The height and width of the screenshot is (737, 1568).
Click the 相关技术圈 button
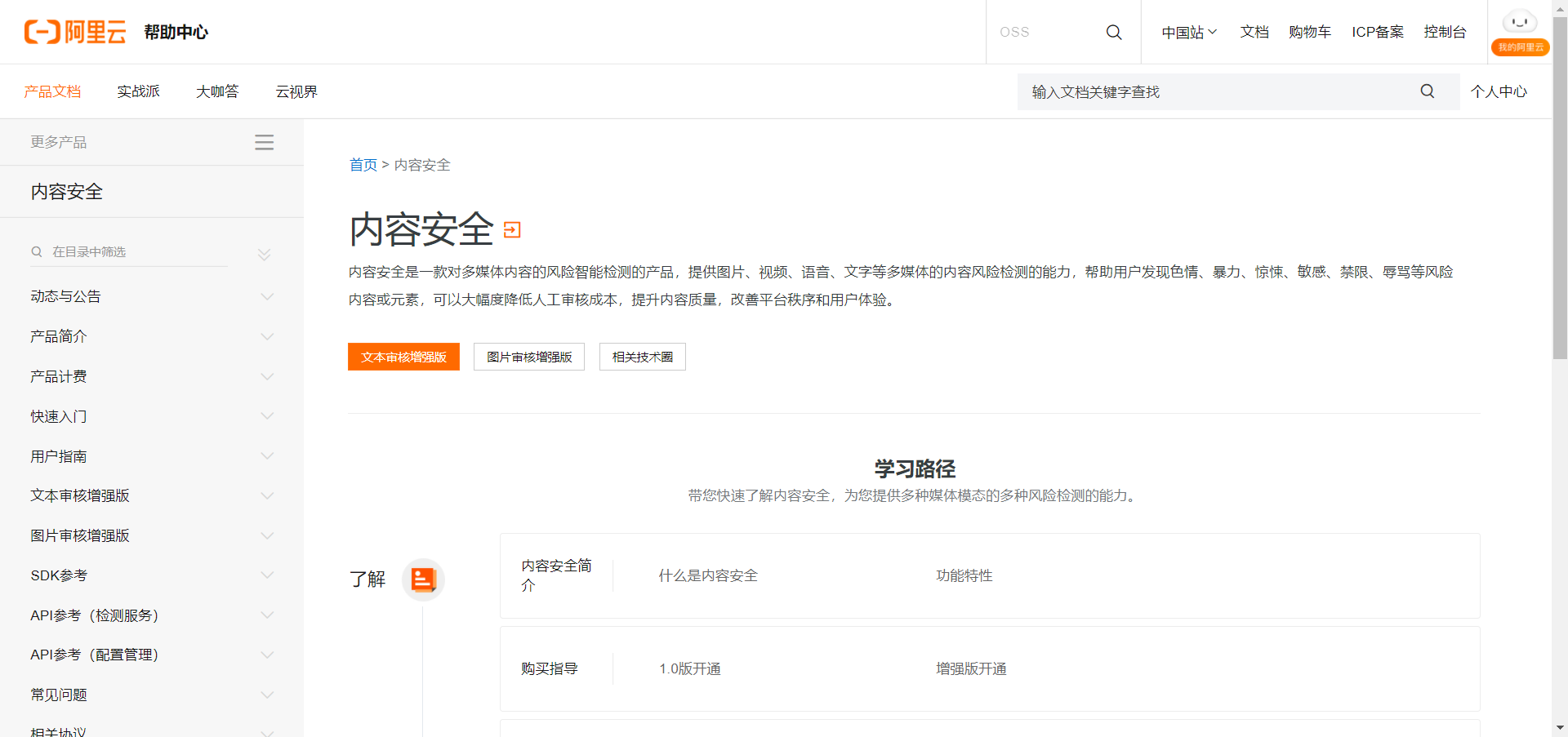coord(643,357)
